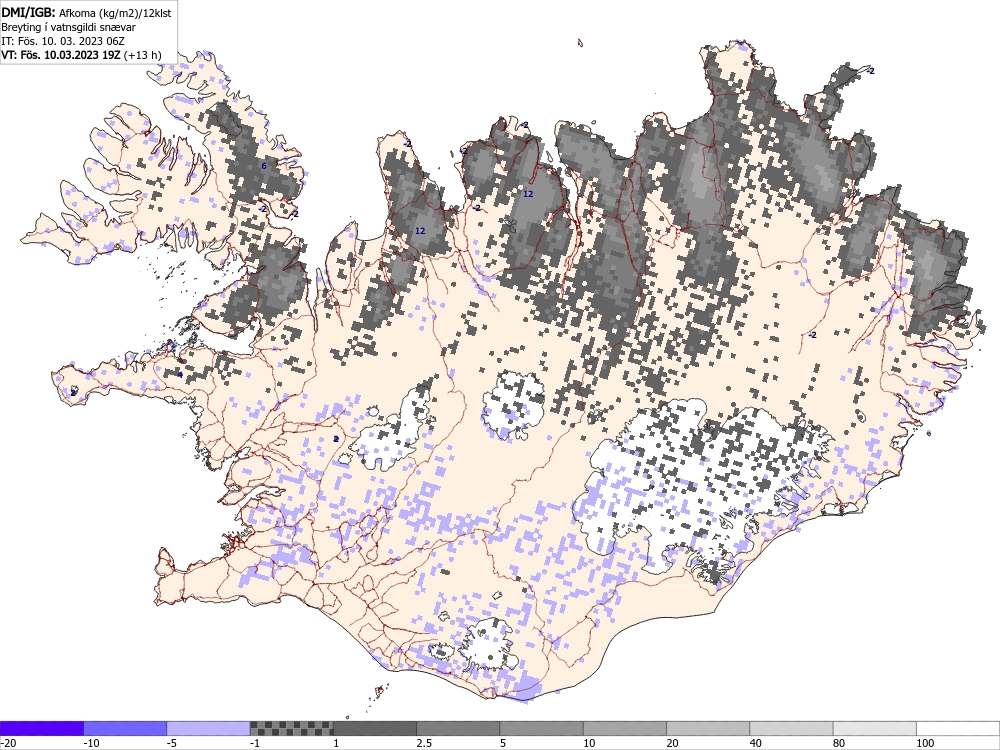Click the '80' legend scale label
Image resolution: width=1000 pixels, height=750 pixels.
coord(839,743)
